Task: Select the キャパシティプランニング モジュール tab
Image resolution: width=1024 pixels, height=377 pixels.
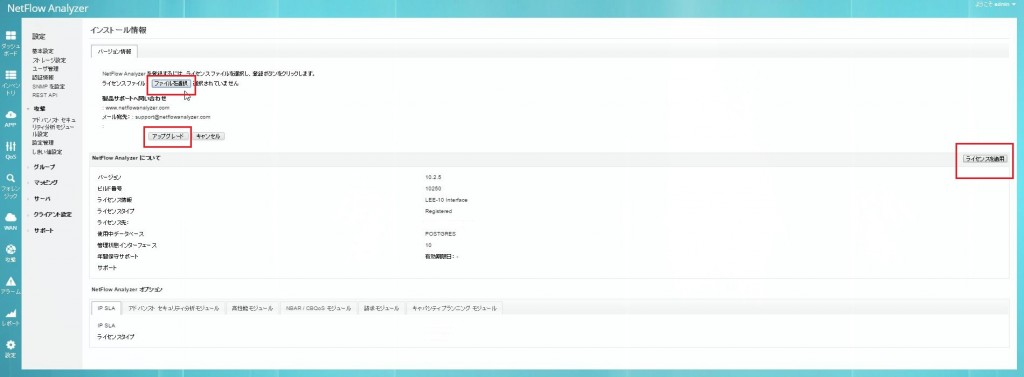Action: (454, 308)
